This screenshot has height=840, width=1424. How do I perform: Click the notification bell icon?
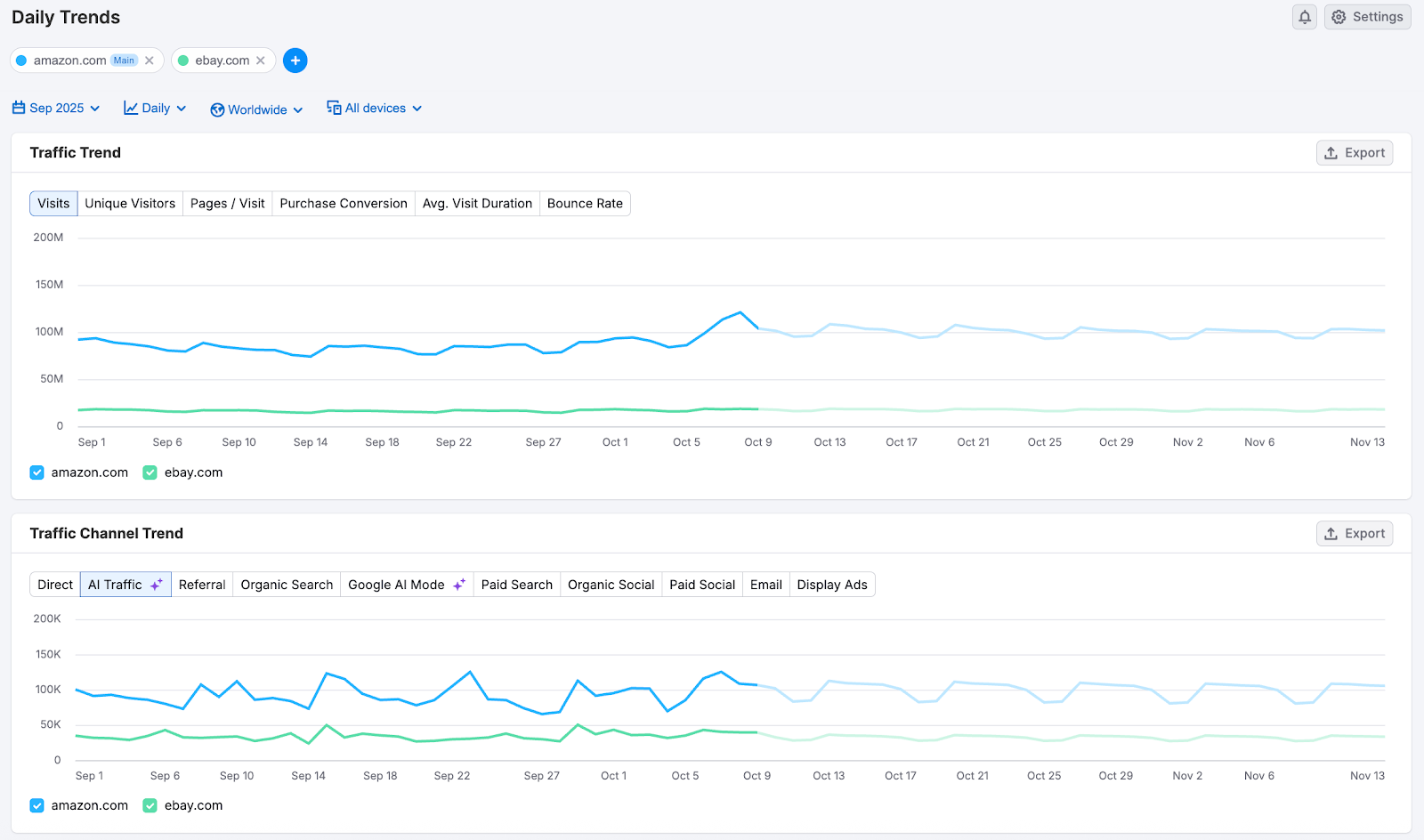[x=1304, y=17]
